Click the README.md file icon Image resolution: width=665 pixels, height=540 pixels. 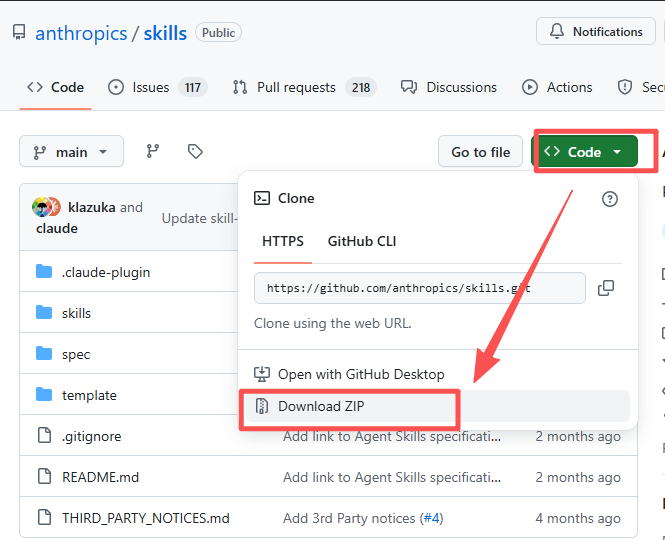coord(45,476)
